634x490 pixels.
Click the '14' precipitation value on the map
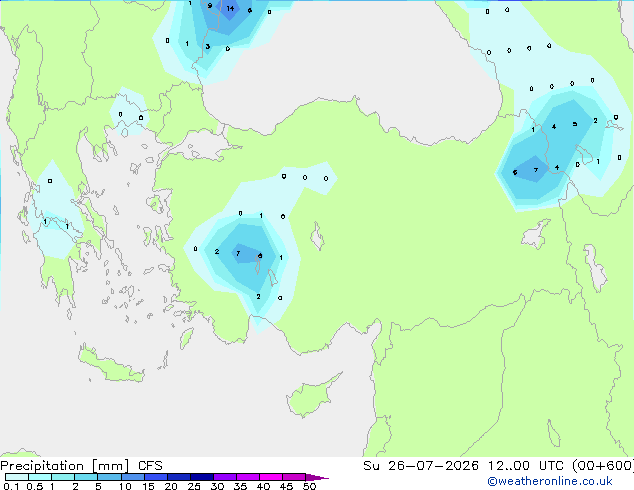coord(230,8)
